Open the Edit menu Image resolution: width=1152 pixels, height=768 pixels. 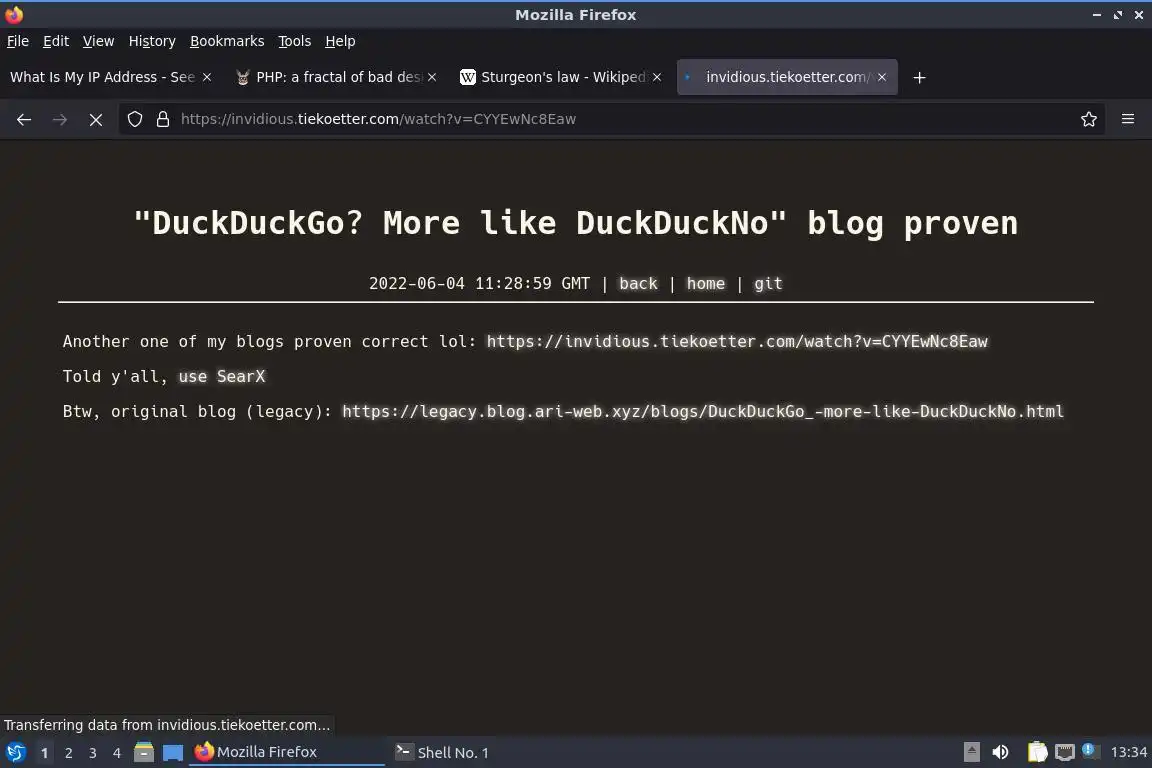click(56, 41)
